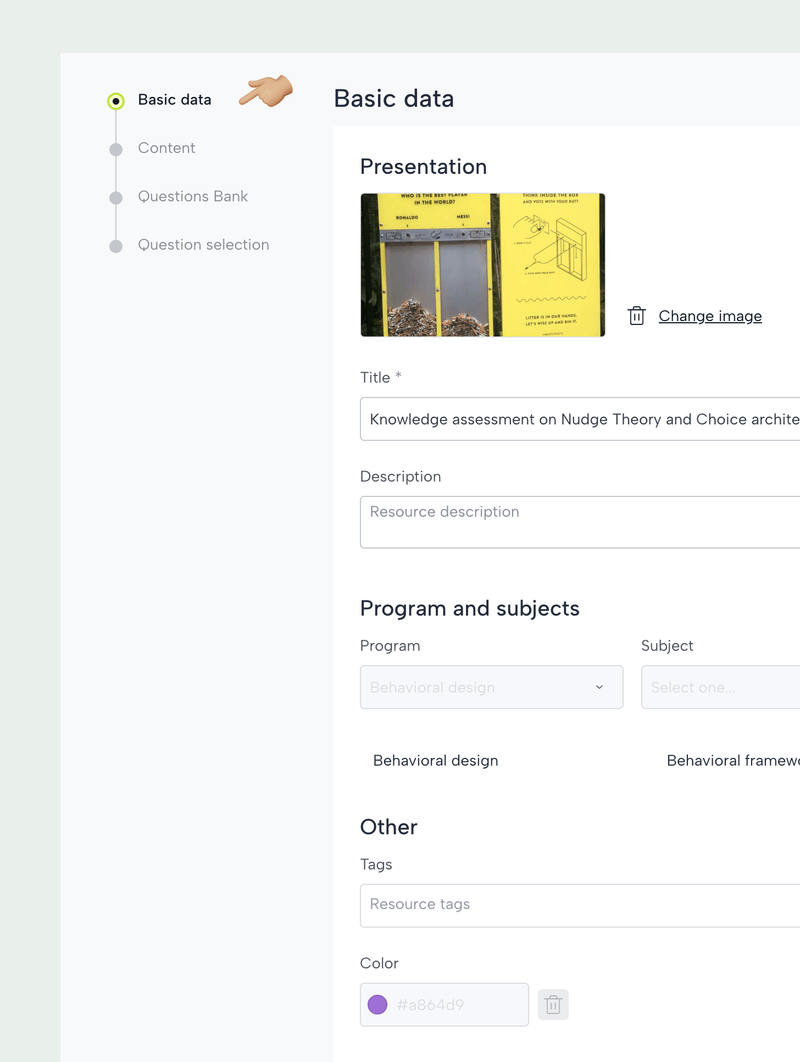Navigate to the Questions Bank step

192,196
